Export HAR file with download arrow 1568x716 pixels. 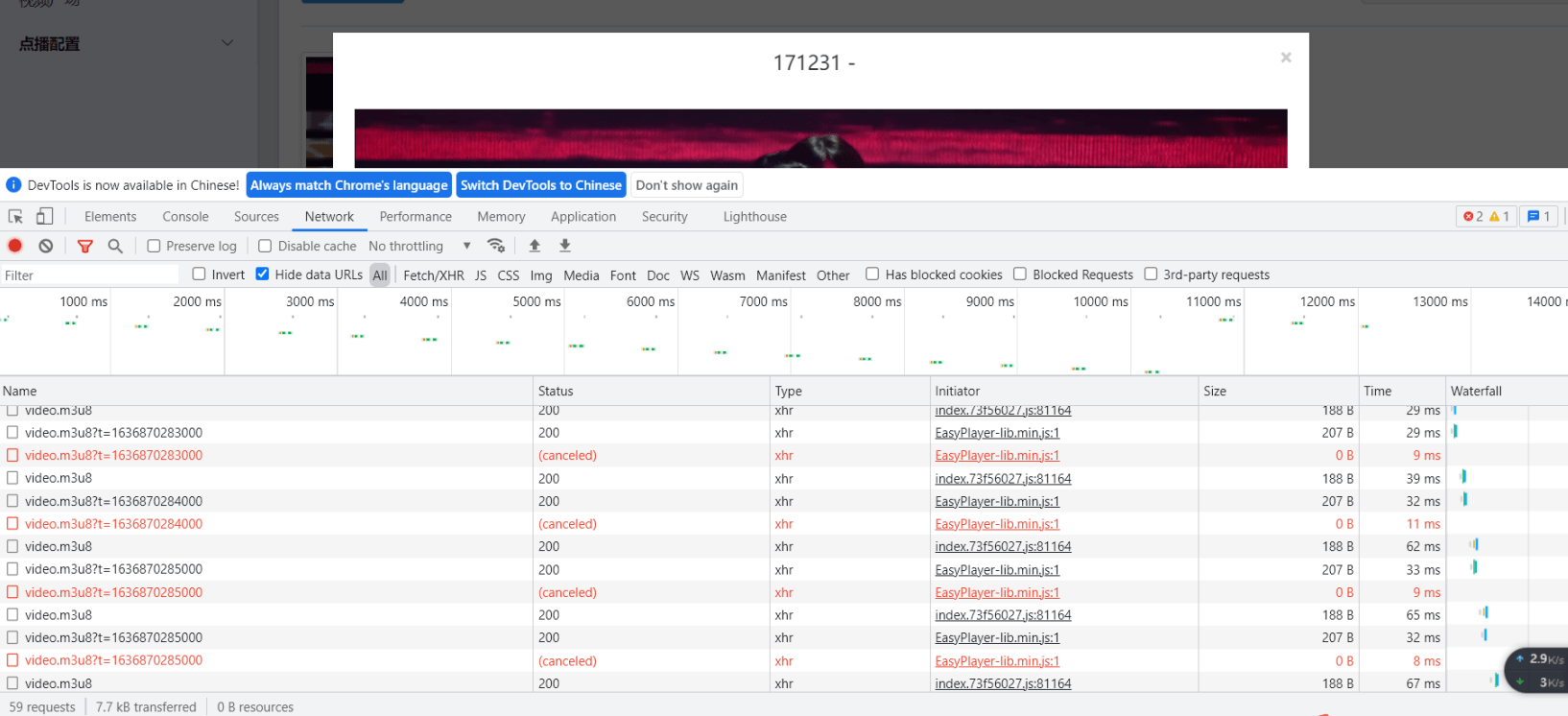tap(565, 246)
